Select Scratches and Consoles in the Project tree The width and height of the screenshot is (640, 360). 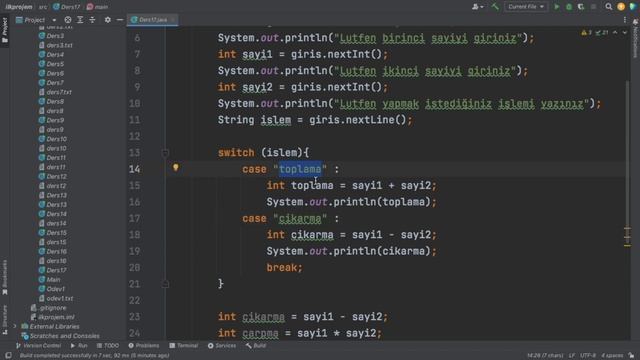tap(60, 336)
